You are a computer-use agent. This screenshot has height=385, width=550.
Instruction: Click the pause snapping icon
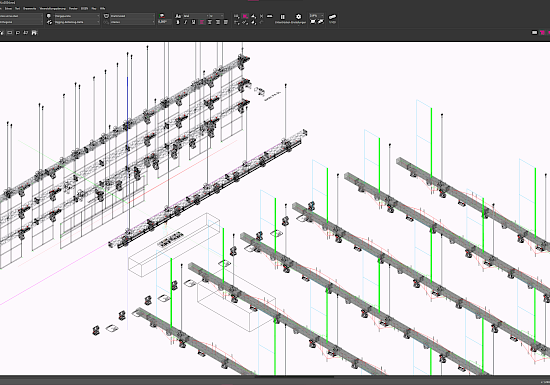click(282, 16)
